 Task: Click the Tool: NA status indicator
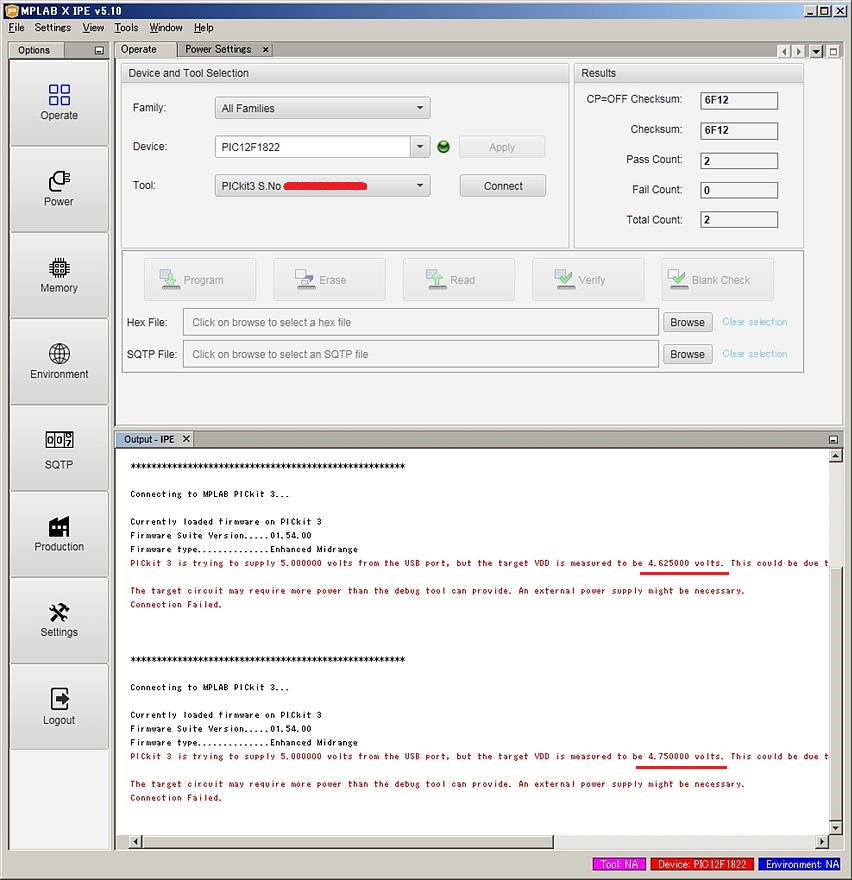point(619,864)
